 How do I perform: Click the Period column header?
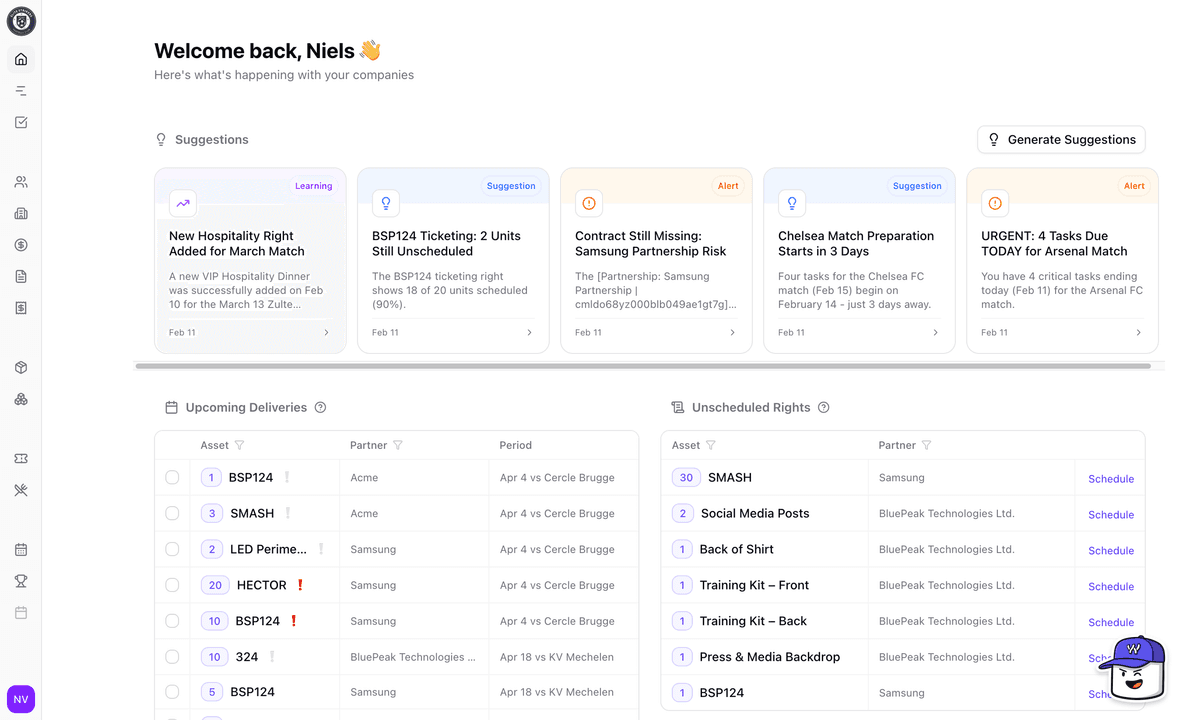(x=516, y=445)
